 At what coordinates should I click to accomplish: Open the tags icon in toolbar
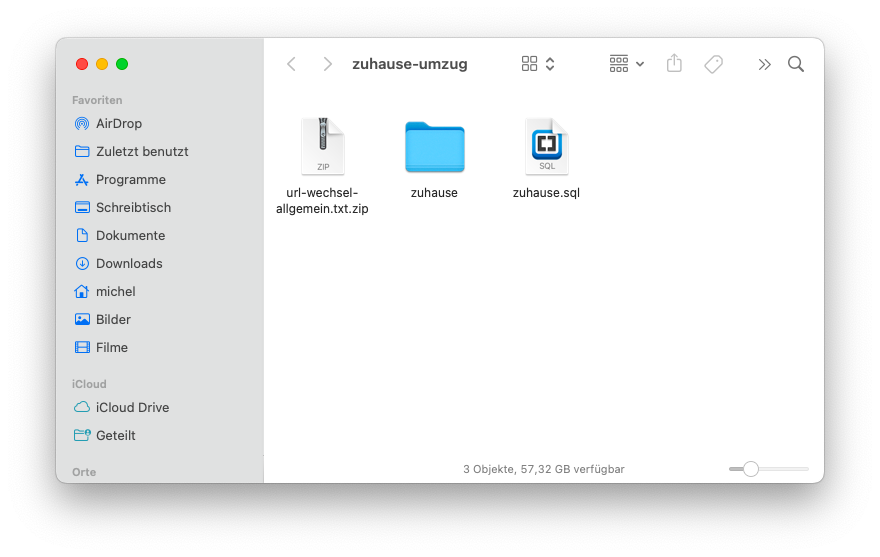tap(713, 64)
